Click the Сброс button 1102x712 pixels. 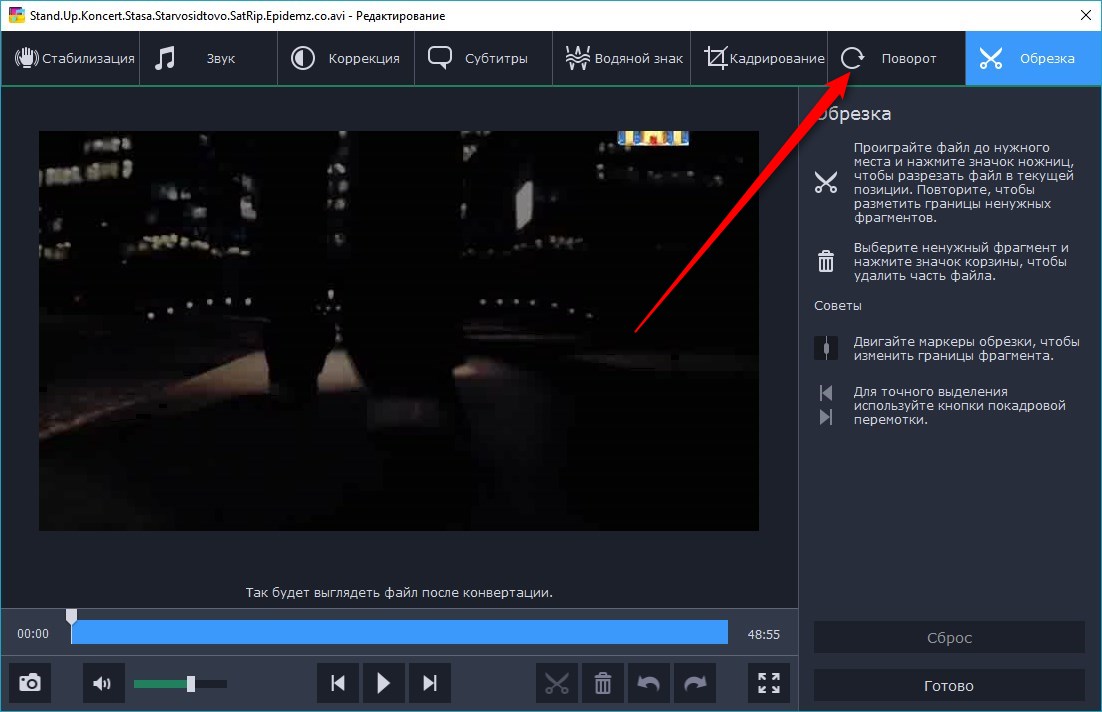pos(949,638)
